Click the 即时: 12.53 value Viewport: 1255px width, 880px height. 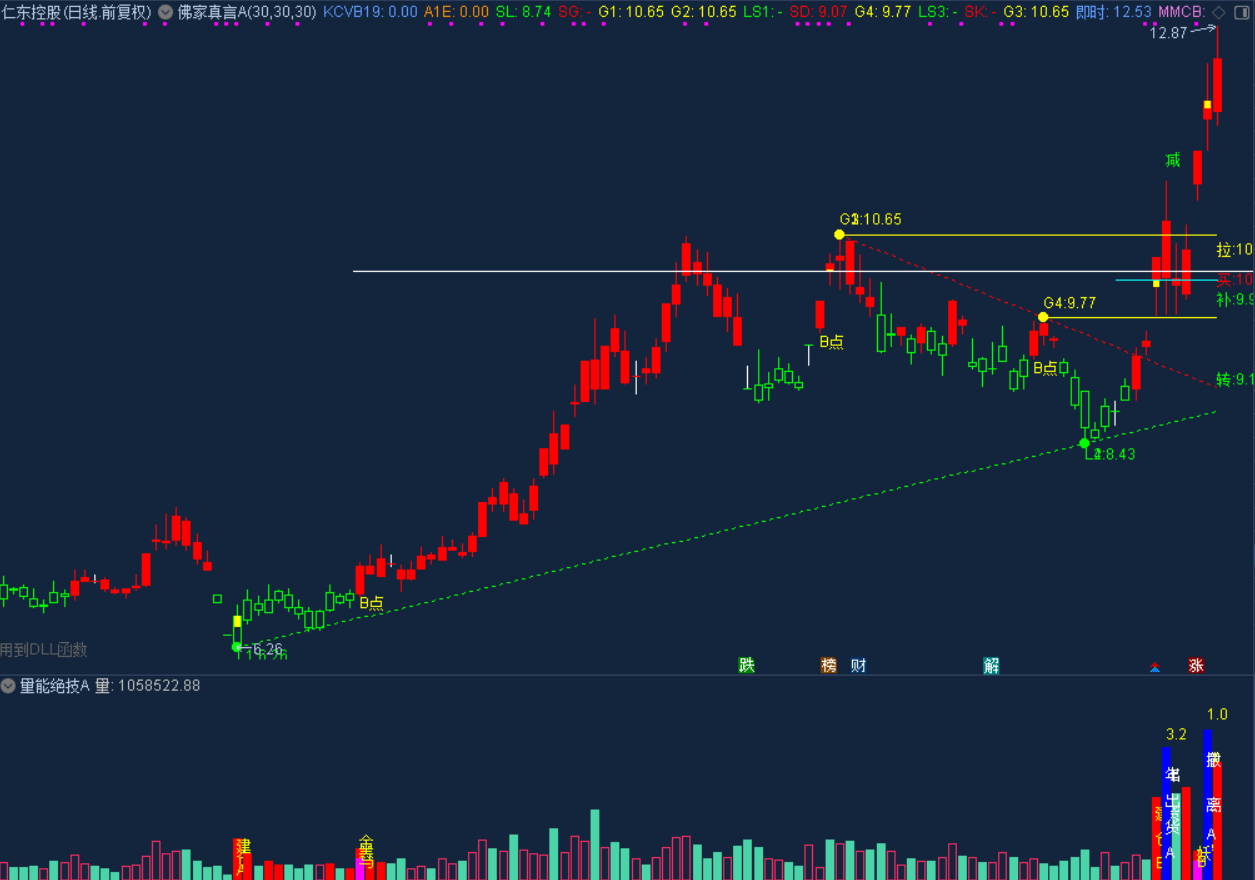tap(1113, 12)
